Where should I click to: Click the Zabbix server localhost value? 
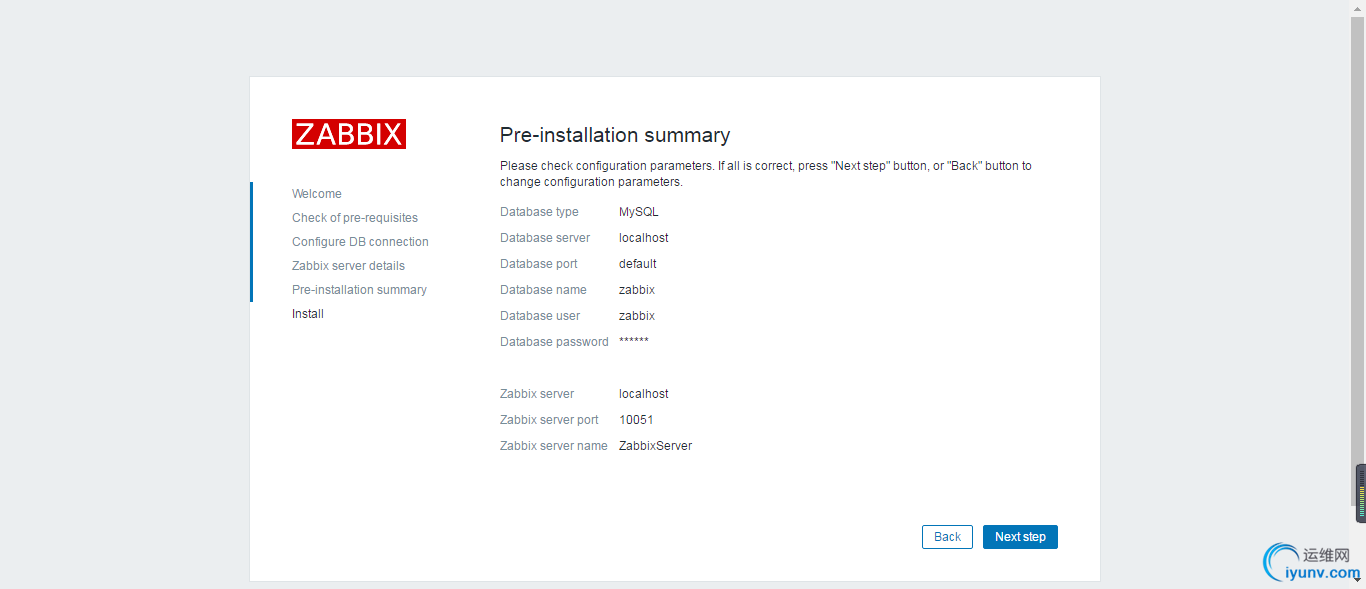pyautogui.click(x=644, y=394)
